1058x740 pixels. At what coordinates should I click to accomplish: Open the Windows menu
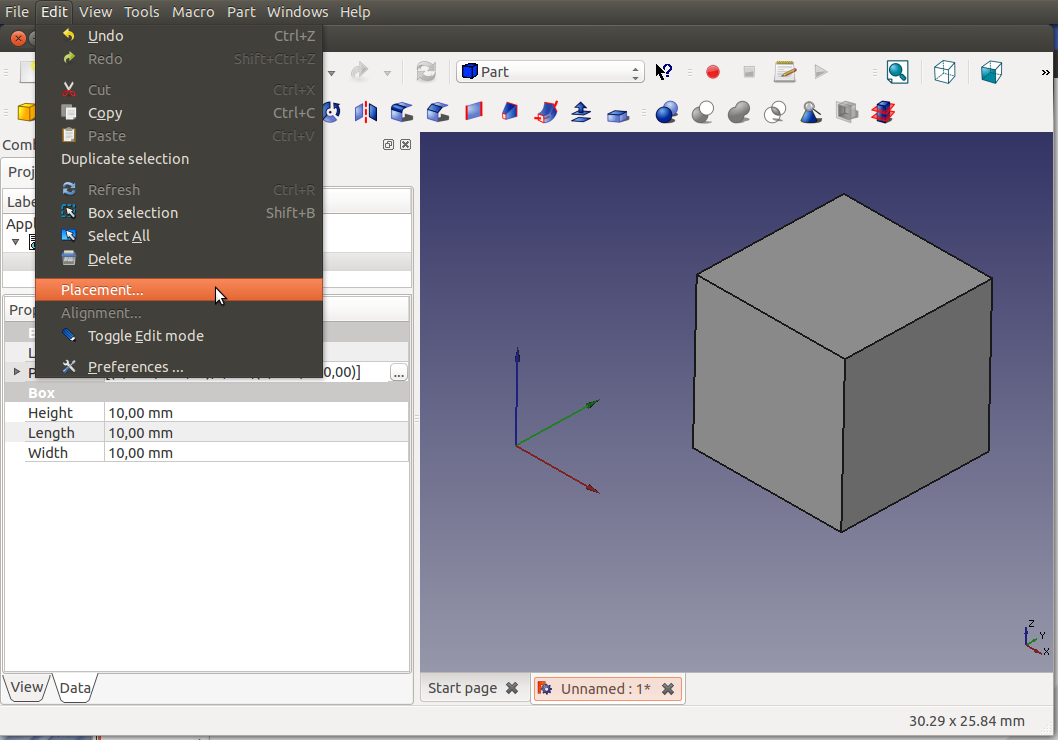point(297,12)
